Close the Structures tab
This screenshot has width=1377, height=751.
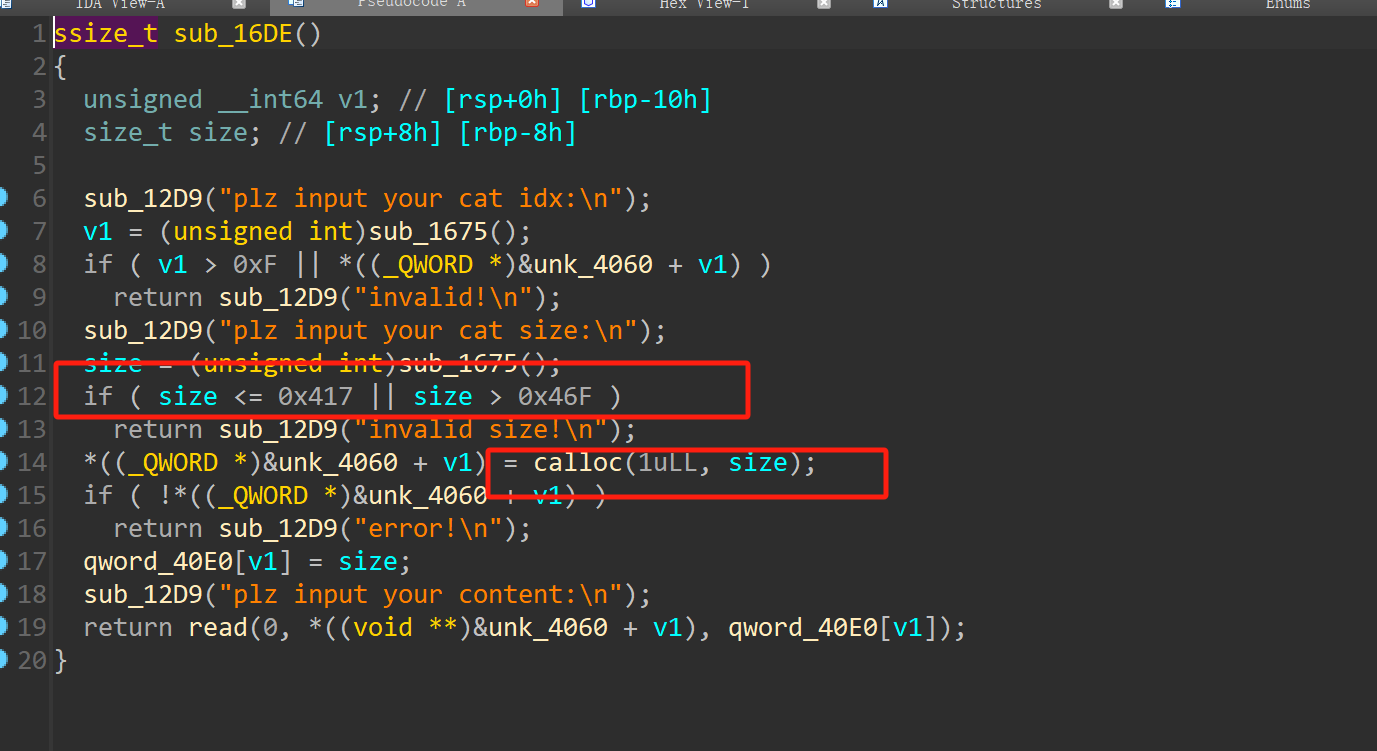pyautogui.click(x=1116, y=4)
